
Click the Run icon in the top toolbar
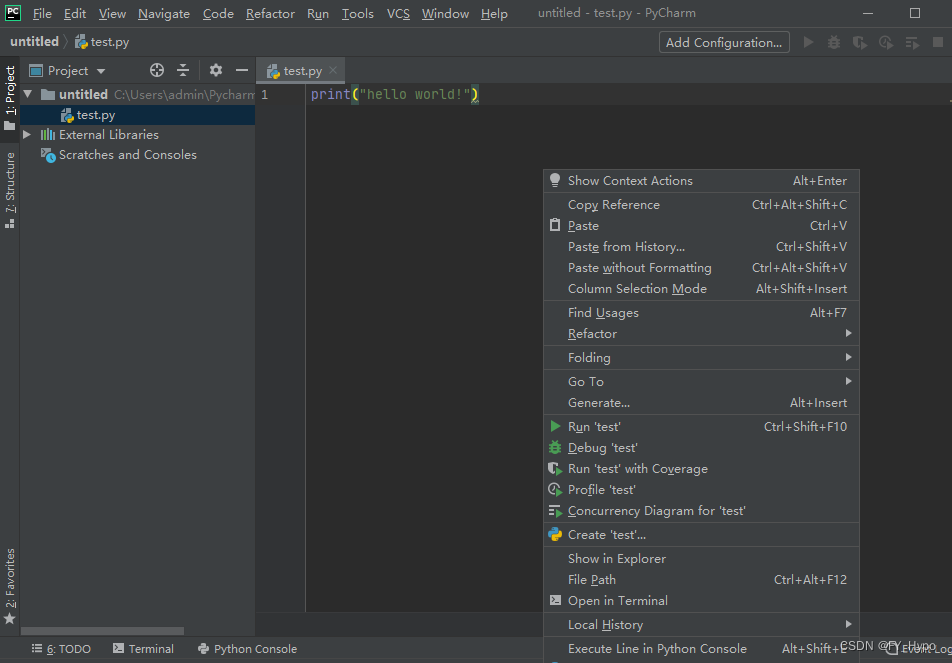(x=809, y=42)
